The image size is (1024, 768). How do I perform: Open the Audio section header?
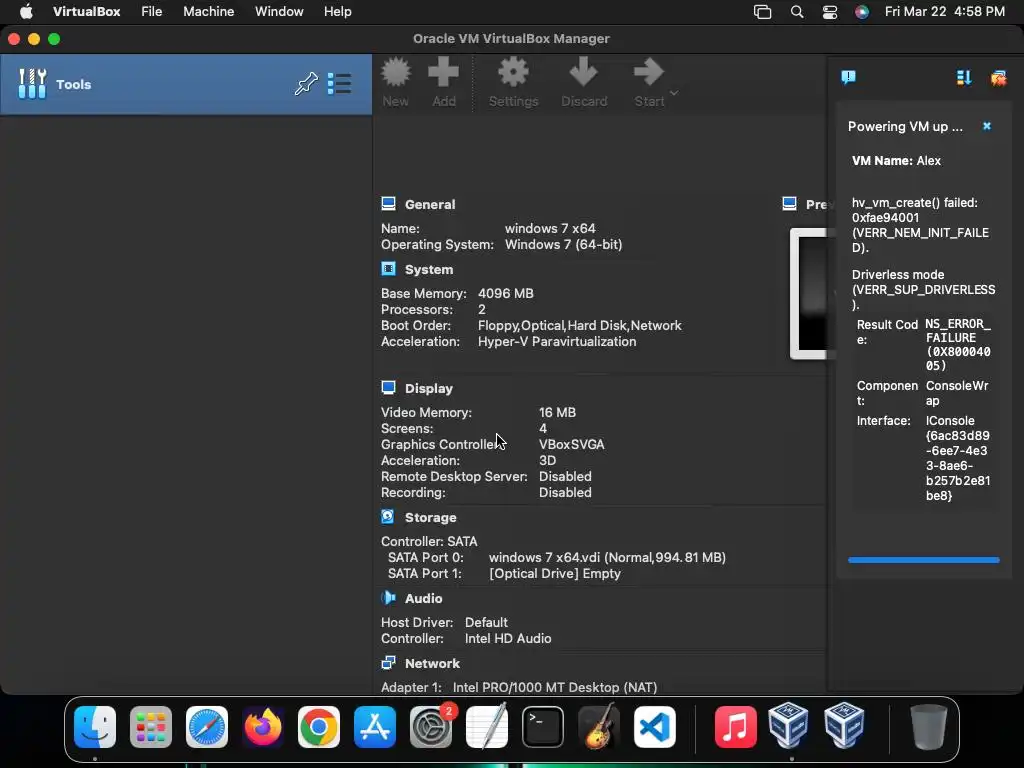coord(423,599)
